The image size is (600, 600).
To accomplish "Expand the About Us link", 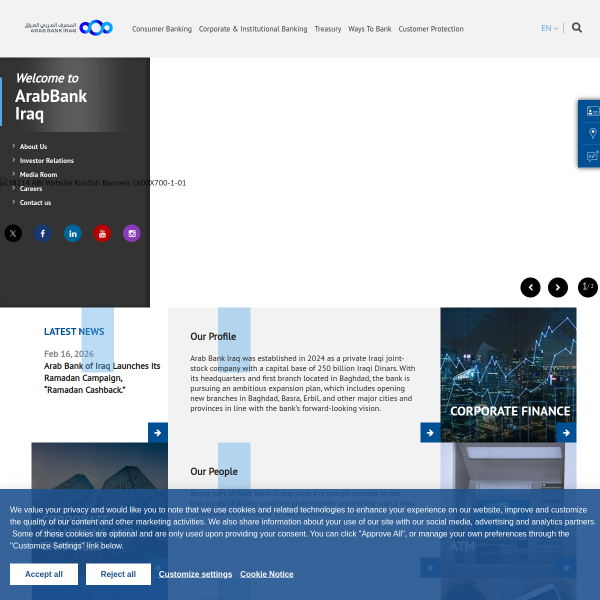I will coord(33,147).
